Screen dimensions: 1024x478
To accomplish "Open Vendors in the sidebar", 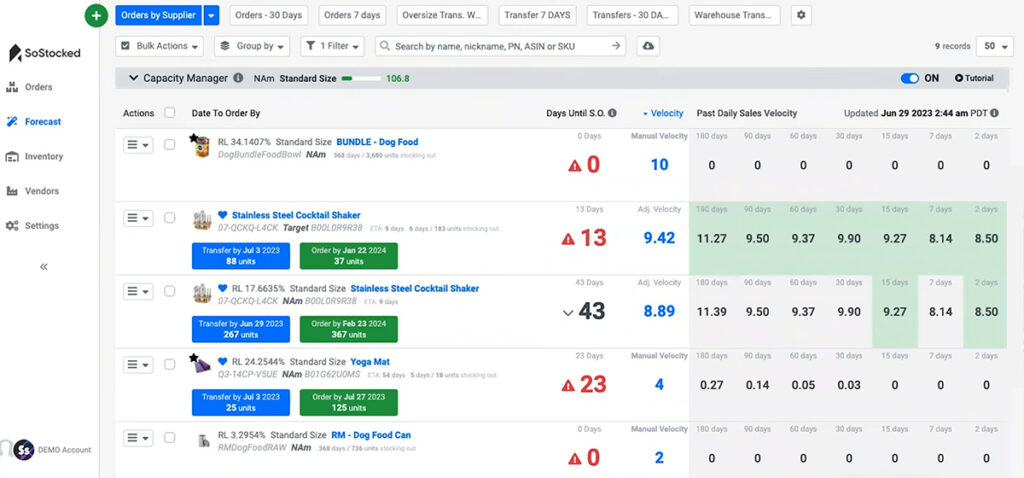I will [32, 191].
